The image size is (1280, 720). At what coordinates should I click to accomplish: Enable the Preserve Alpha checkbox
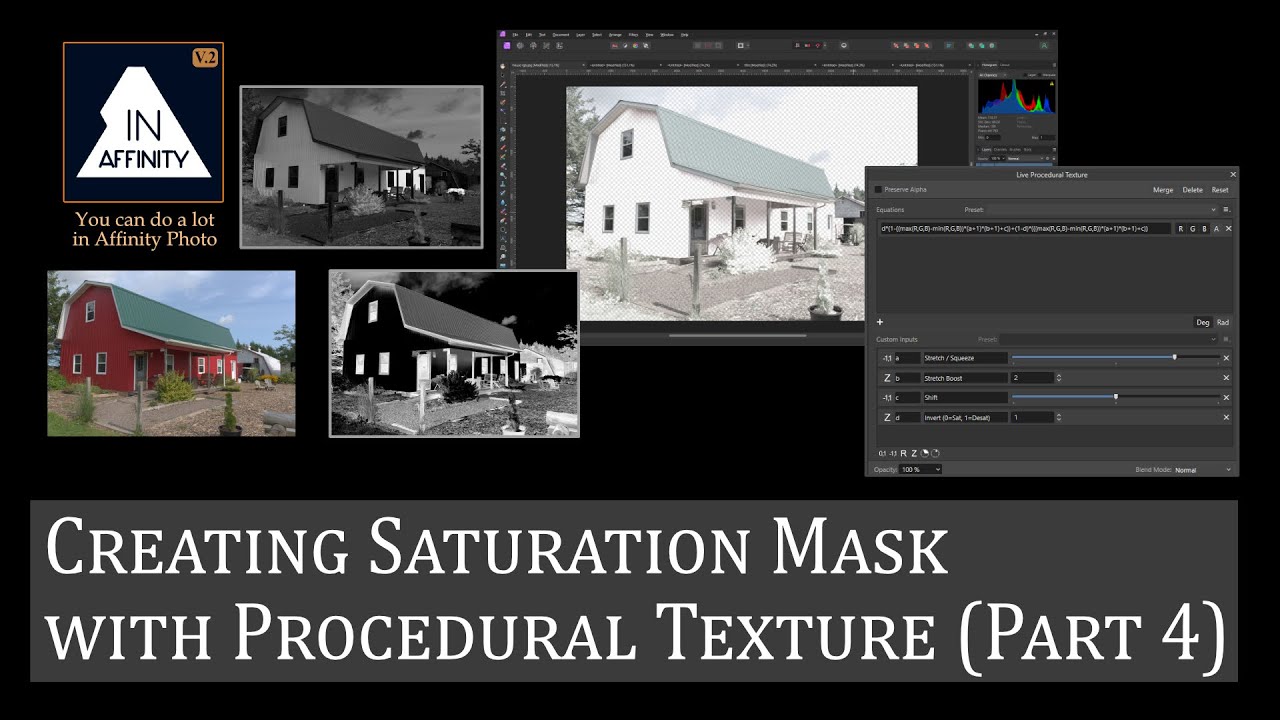tap(879, 189)
